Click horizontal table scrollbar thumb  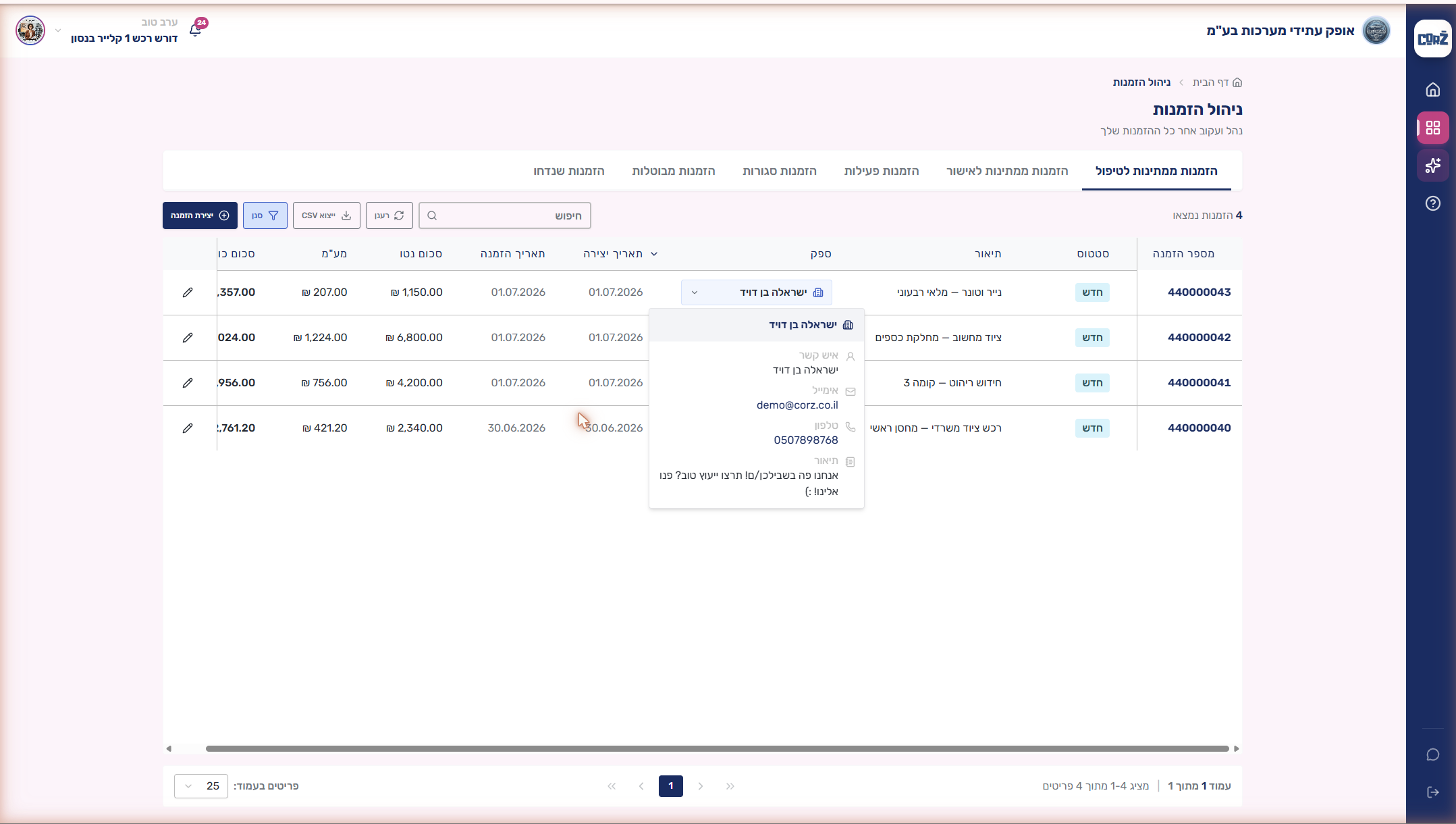718,748
